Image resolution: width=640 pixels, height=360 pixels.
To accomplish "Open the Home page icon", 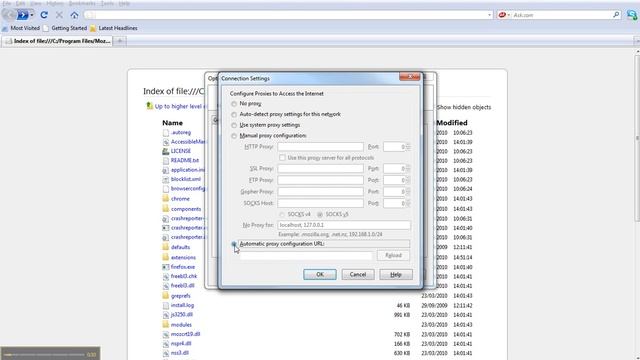I will [74, 15].
